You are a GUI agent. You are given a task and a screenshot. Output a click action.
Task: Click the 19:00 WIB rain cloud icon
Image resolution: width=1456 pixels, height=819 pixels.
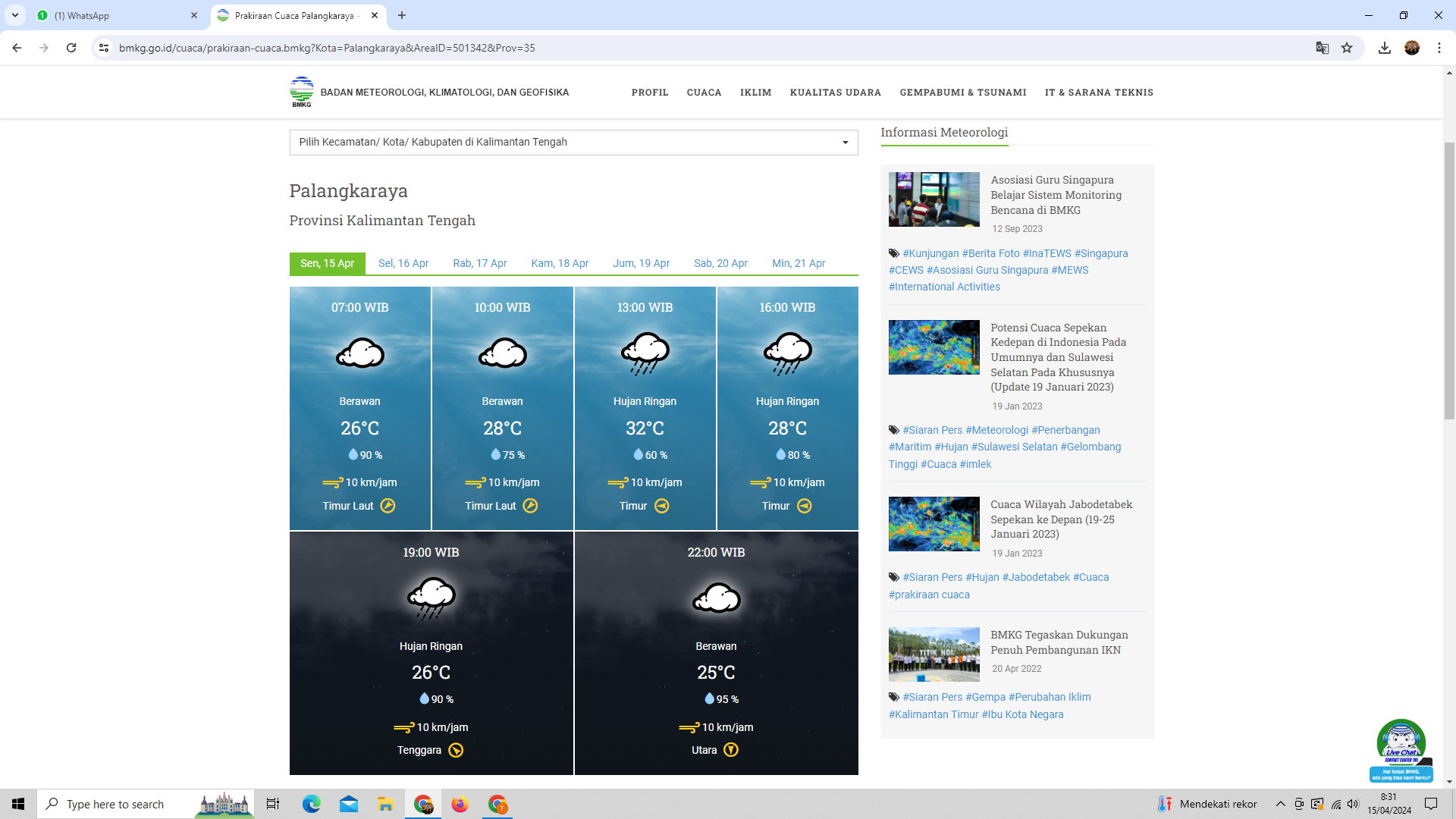pos(431,598)
